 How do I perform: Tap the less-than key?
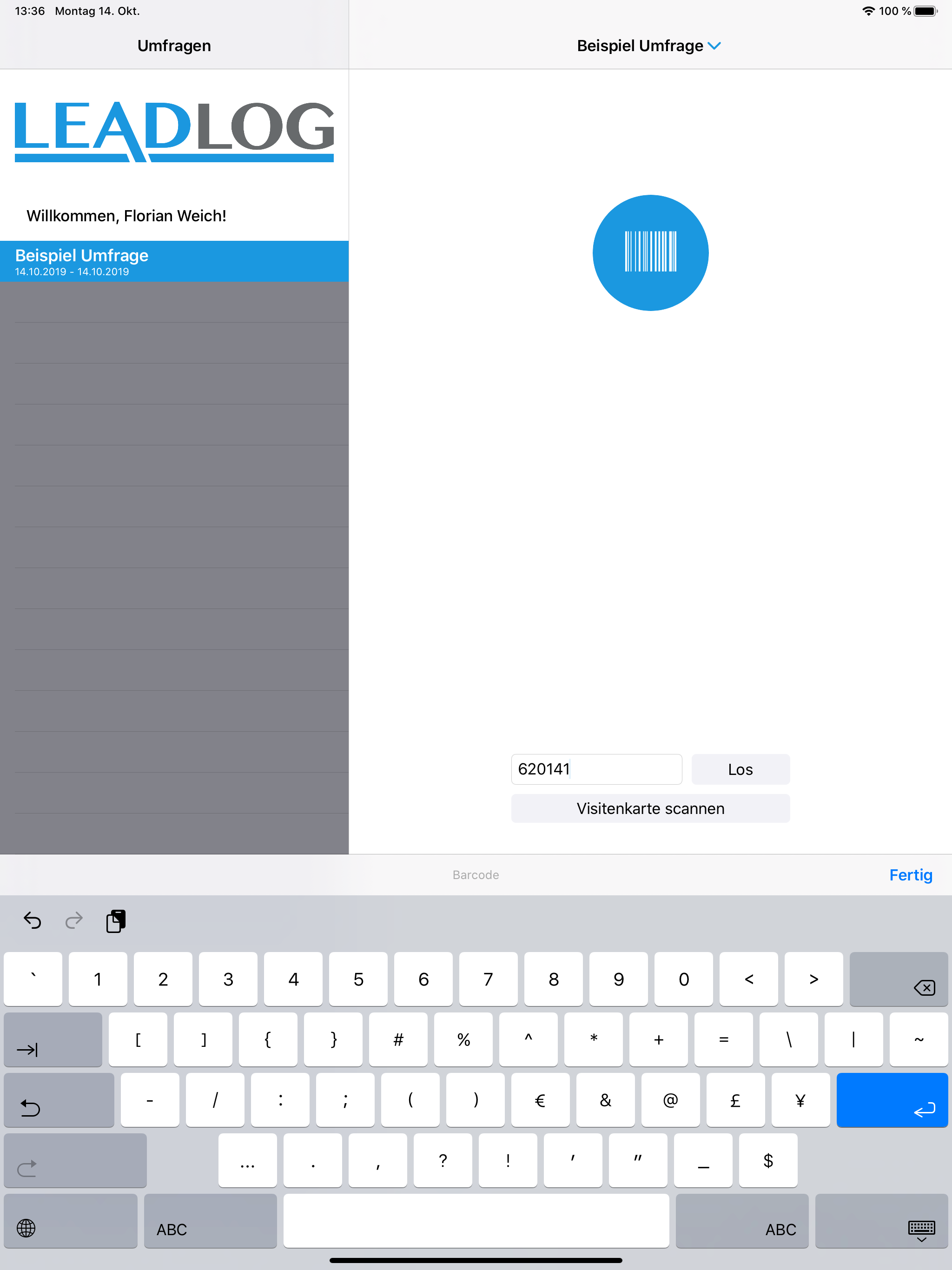pos(749,979)
